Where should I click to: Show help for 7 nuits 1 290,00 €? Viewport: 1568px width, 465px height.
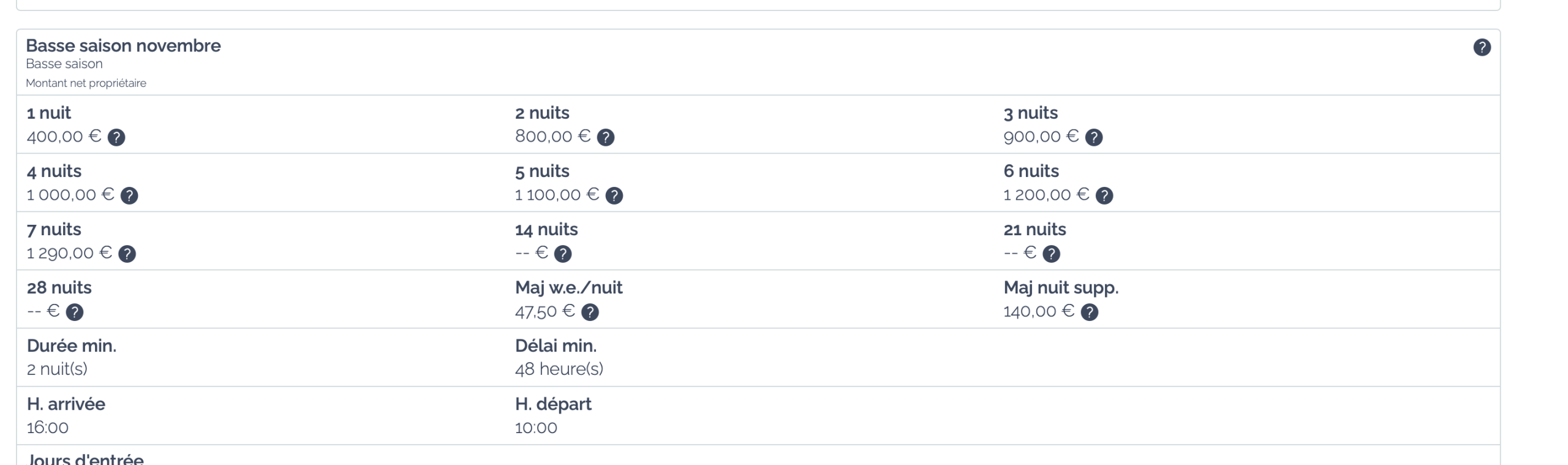(127, 254)
